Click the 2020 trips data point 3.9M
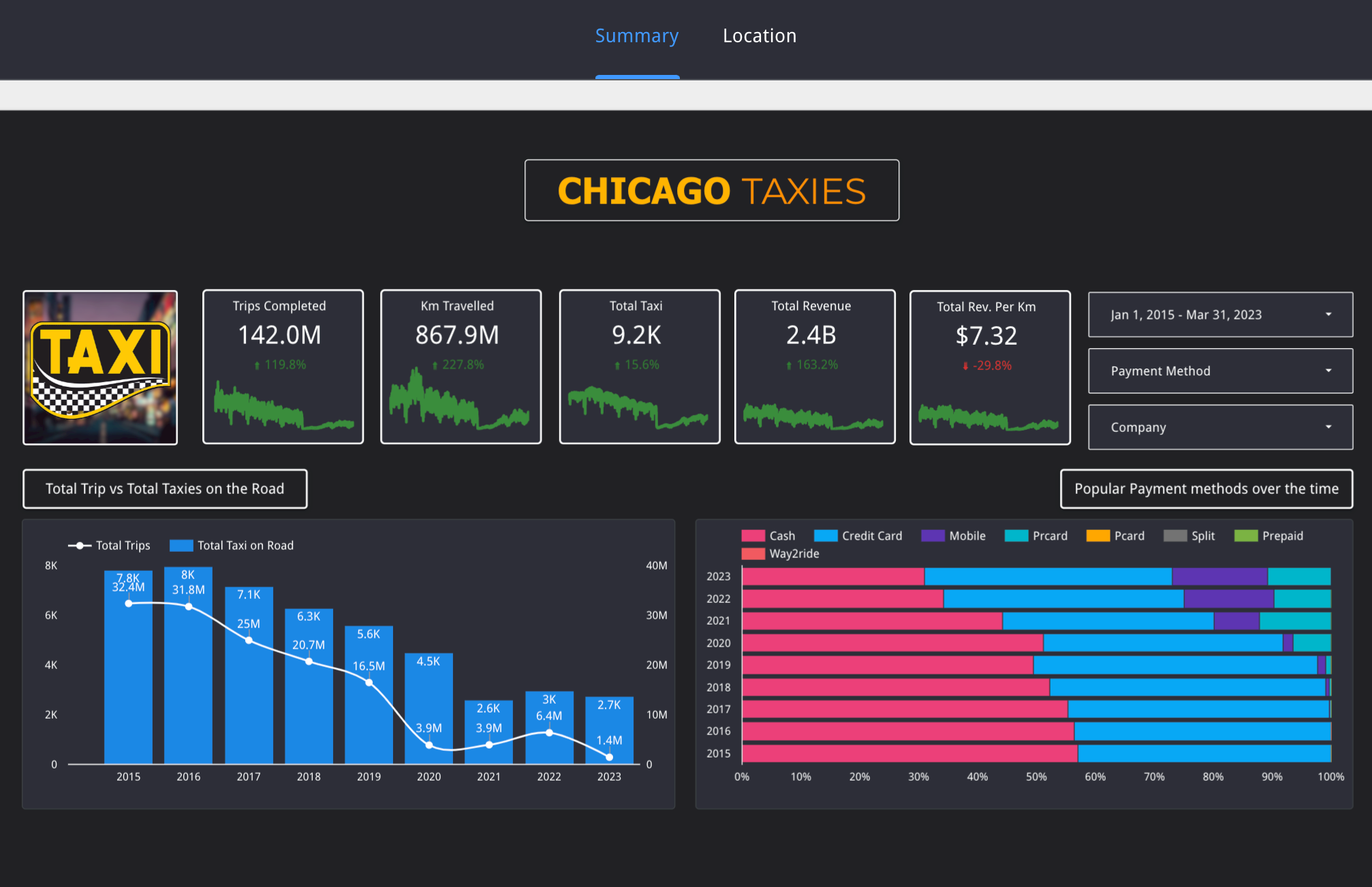Screen dimensions: 1372x887 click(x=428, y=745)
